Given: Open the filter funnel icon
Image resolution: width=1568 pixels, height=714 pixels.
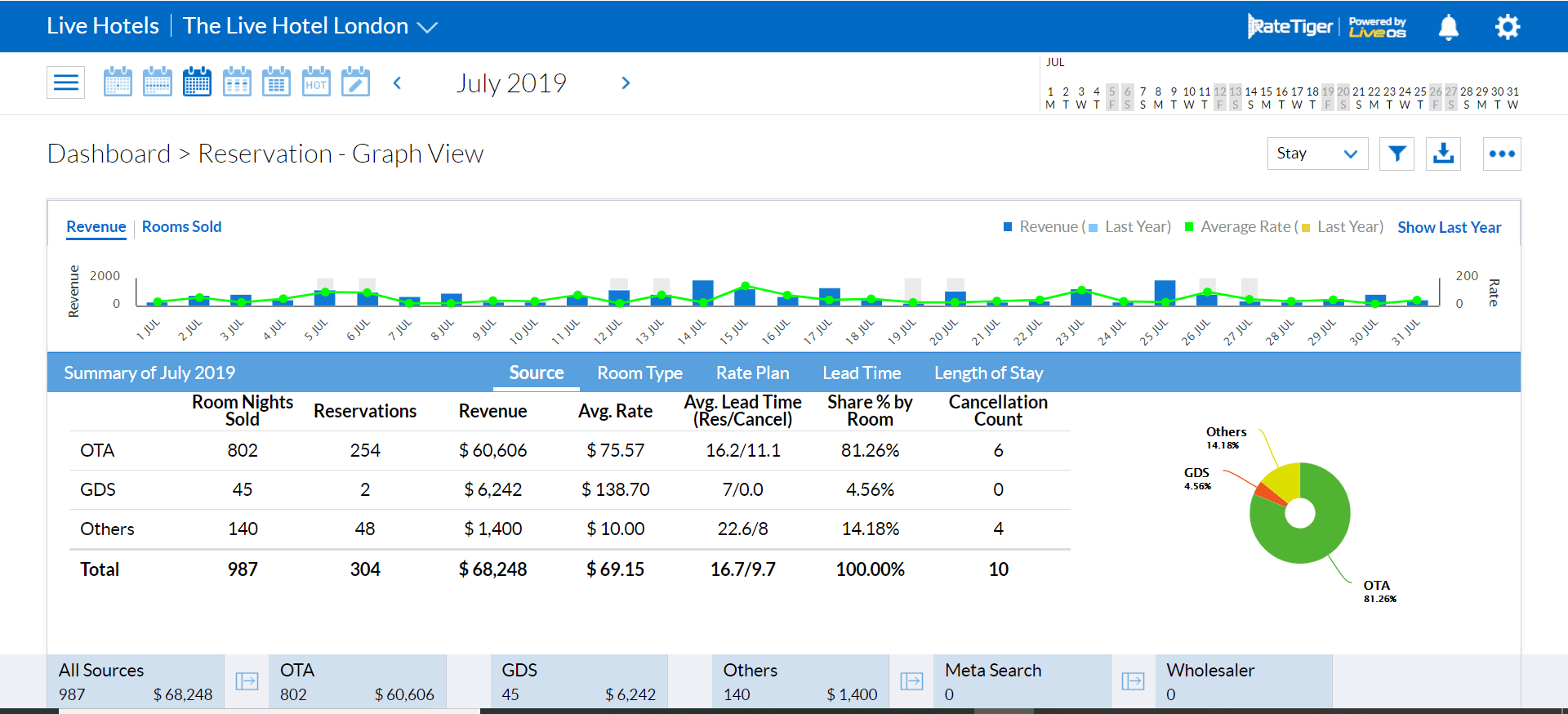Looking at the screenshot, I should [x=1396, y=154].
